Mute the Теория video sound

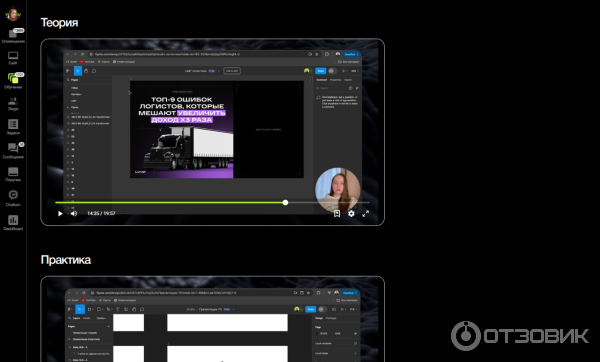pyautogui.click(x=74, y=214)
